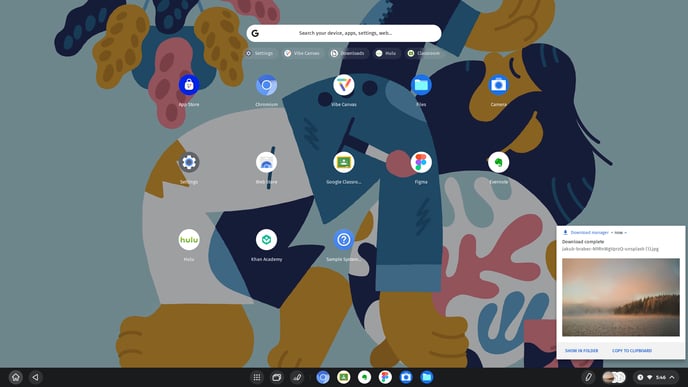Click the Google G logo in search
The width and height of the screenshot is (688, 387).
tap(255, 33)
